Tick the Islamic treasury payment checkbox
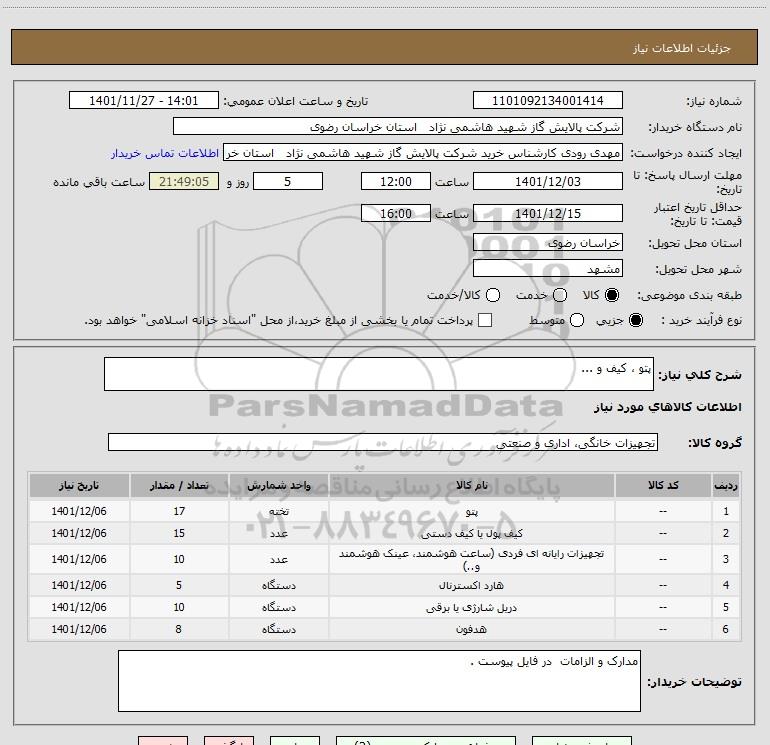Image resolution: width=770 pixels, height=745 pixels. click(485, 320)
